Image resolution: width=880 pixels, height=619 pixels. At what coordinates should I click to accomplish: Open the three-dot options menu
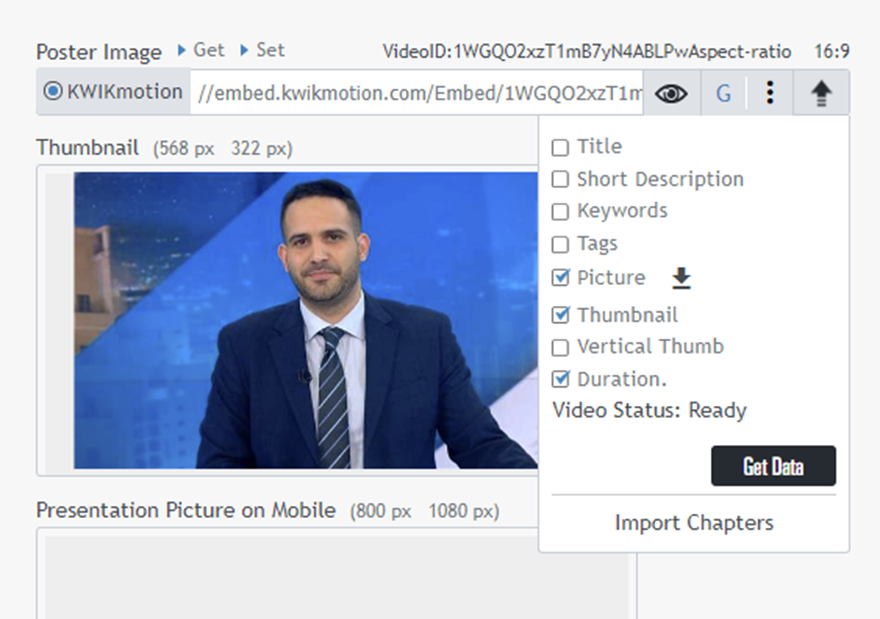(x=769, y=93)
